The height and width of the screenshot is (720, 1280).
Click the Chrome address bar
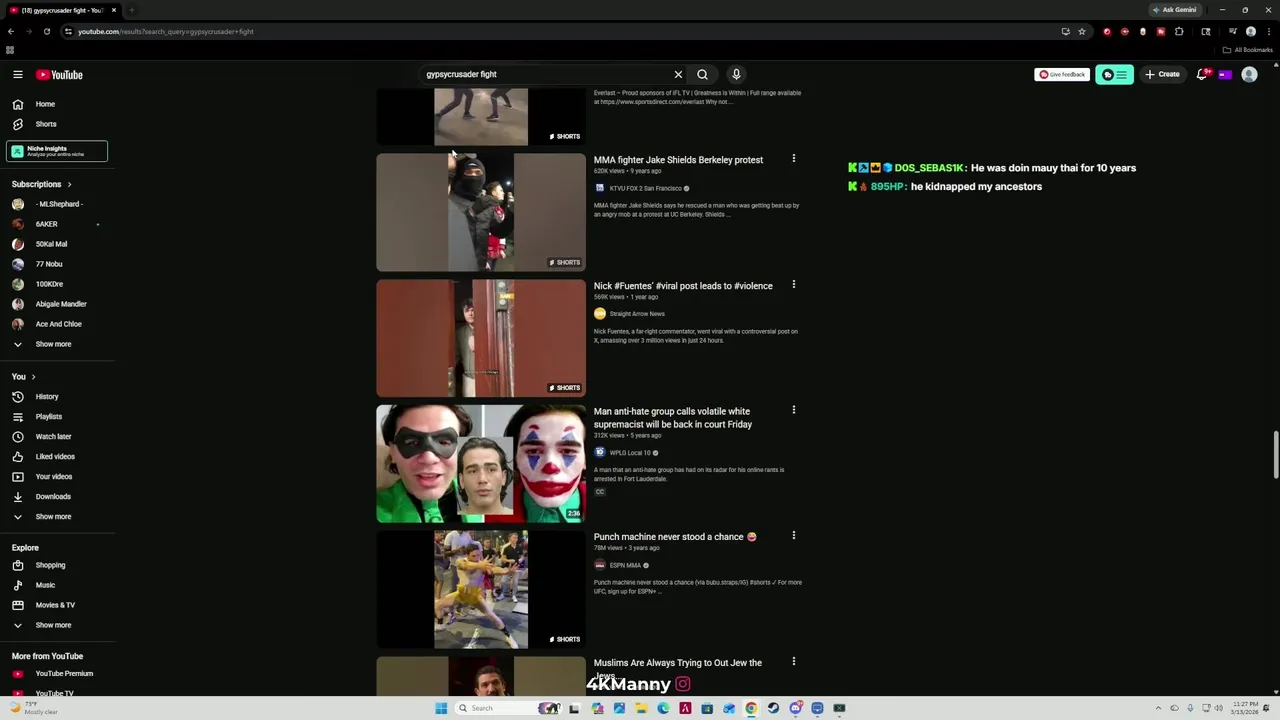pos(560,31)
